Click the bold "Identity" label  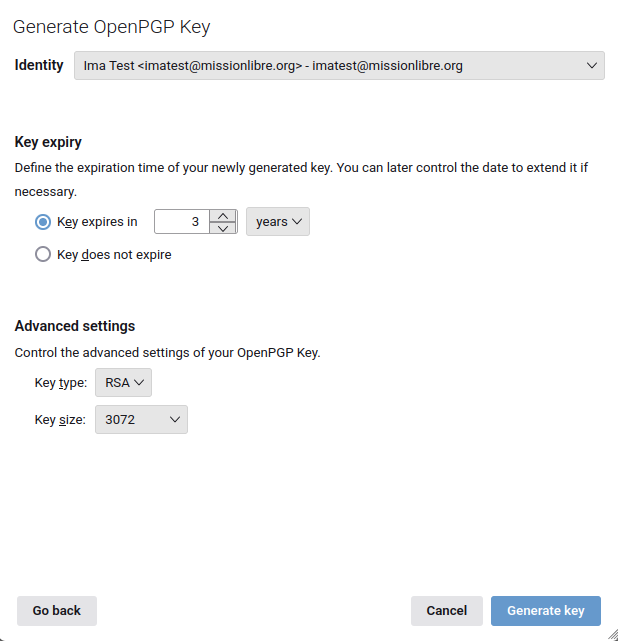(x=39, y=66)
